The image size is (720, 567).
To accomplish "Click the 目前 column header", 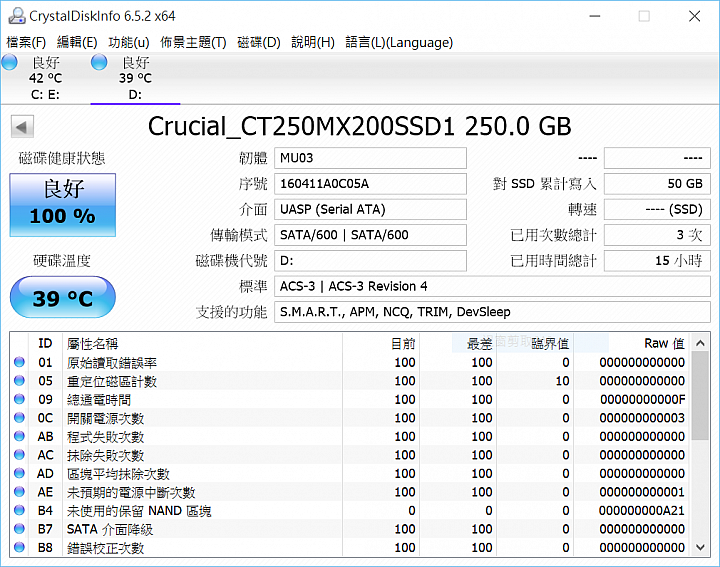I will (x=381, y=343).
